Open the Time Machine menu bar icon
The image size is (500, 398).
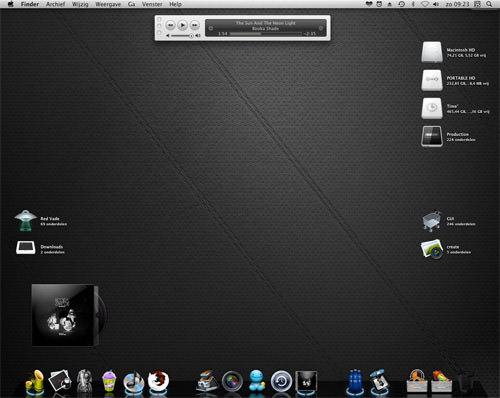pyautogui.click(x=402, y=4)
